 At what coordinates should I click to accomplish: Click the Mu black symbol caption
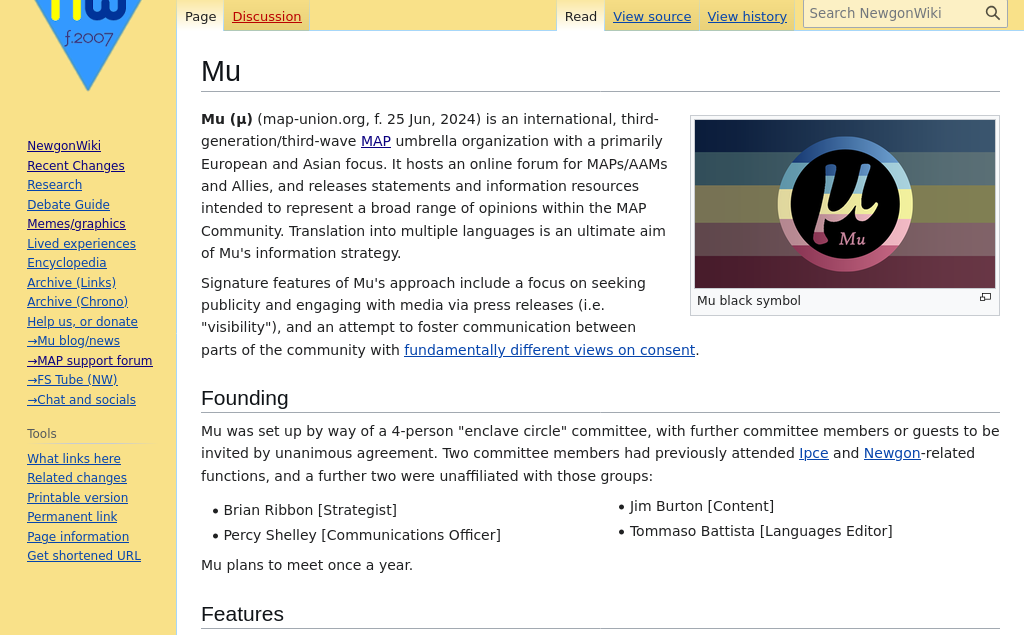[748, 301]
